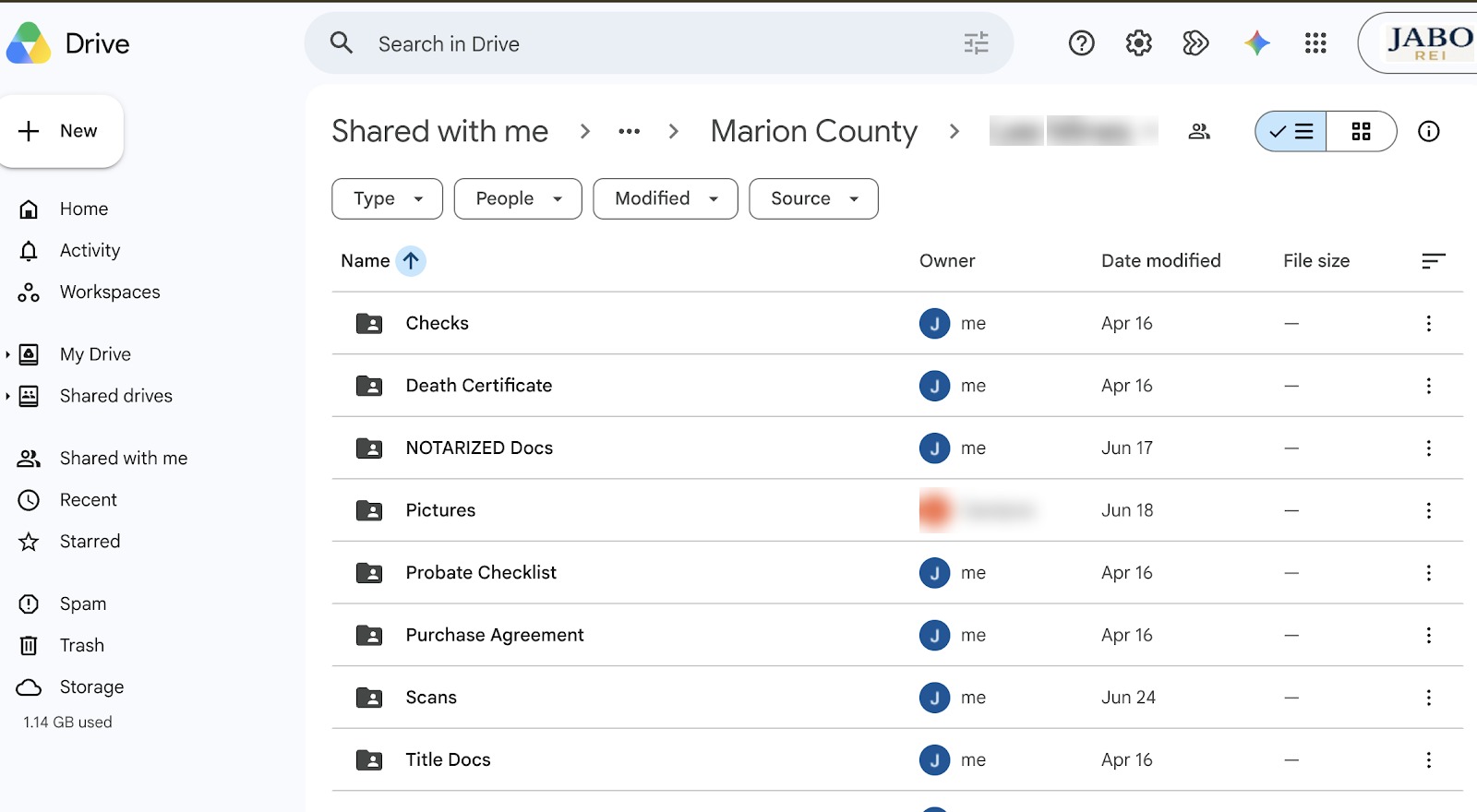Navigate to Marion County breadcrumb
The height and width of the screenshot is (812, 1477).
814,132
